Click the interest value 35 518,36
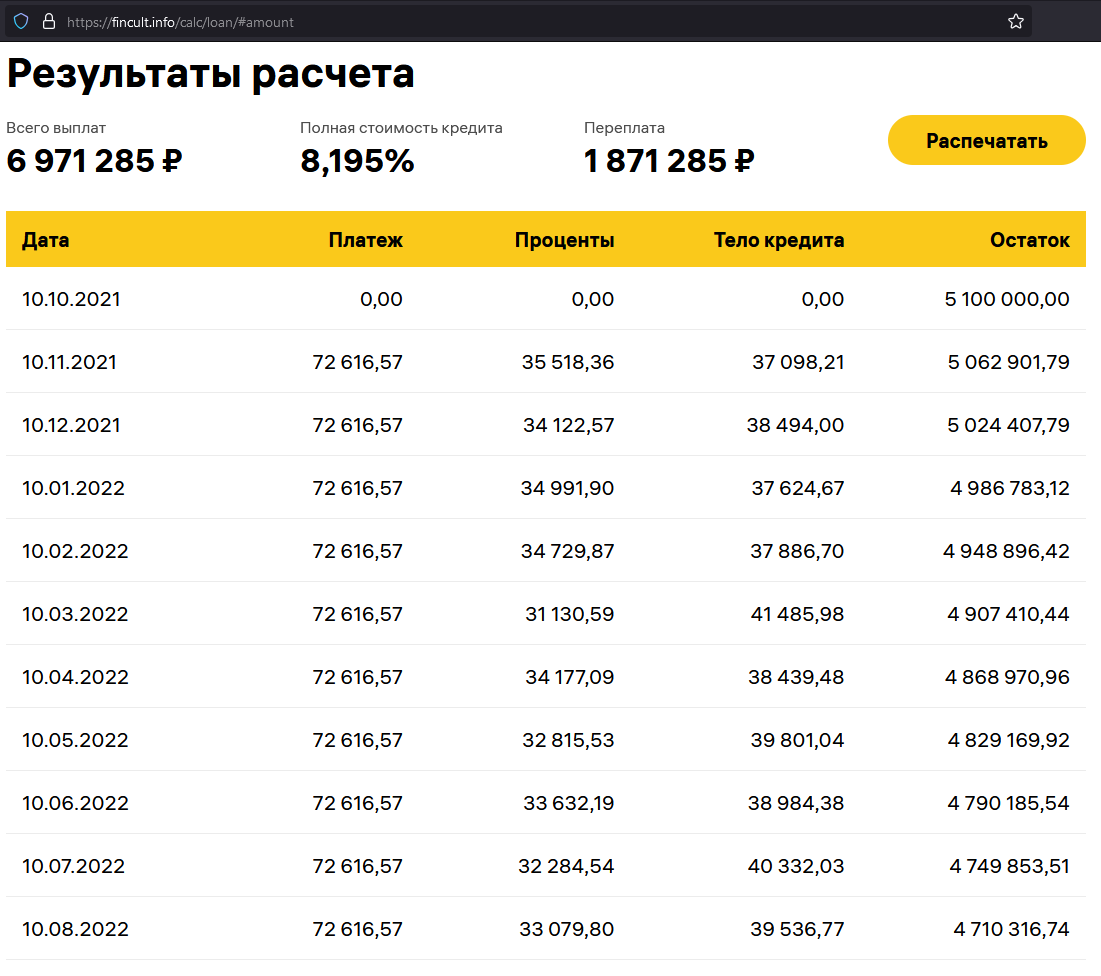 click(x=568, y=362)
